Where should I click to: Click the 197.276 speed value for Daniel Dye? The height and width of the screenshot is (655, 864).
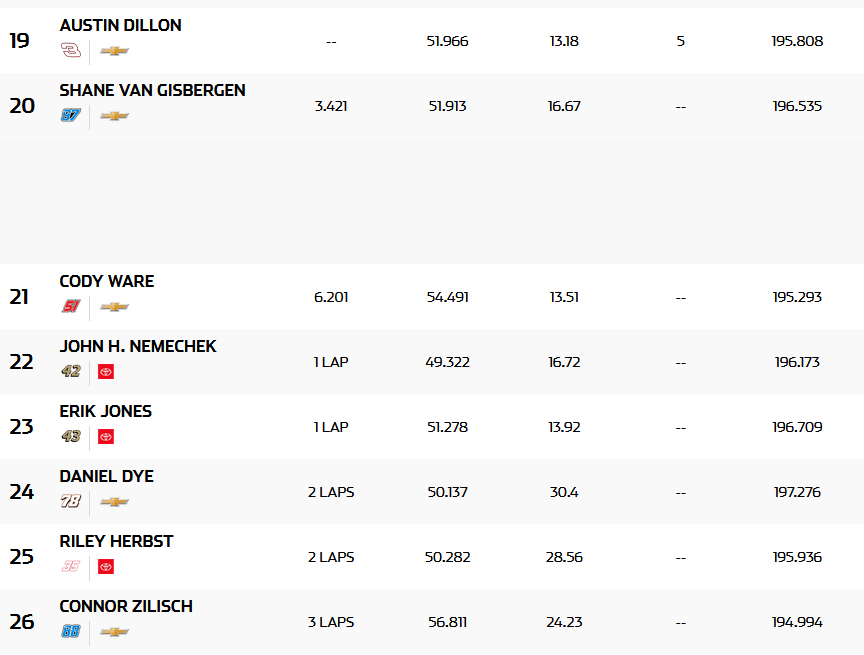(797, 492)
